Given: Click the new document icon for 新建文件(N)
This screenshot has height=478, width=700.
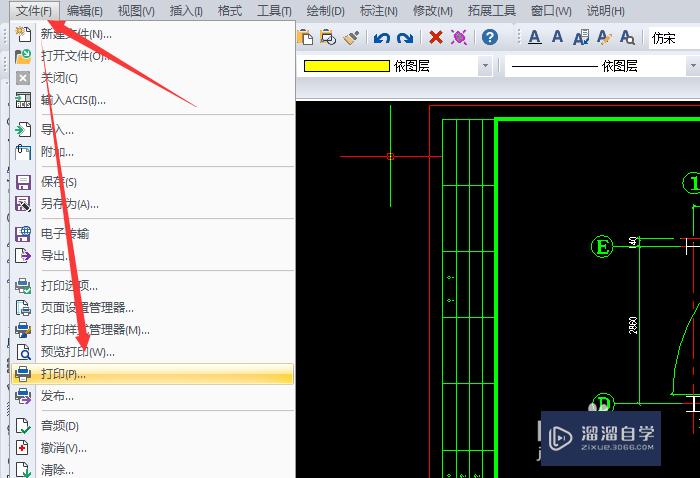Looking at the screenshot, I should (23, 34).
